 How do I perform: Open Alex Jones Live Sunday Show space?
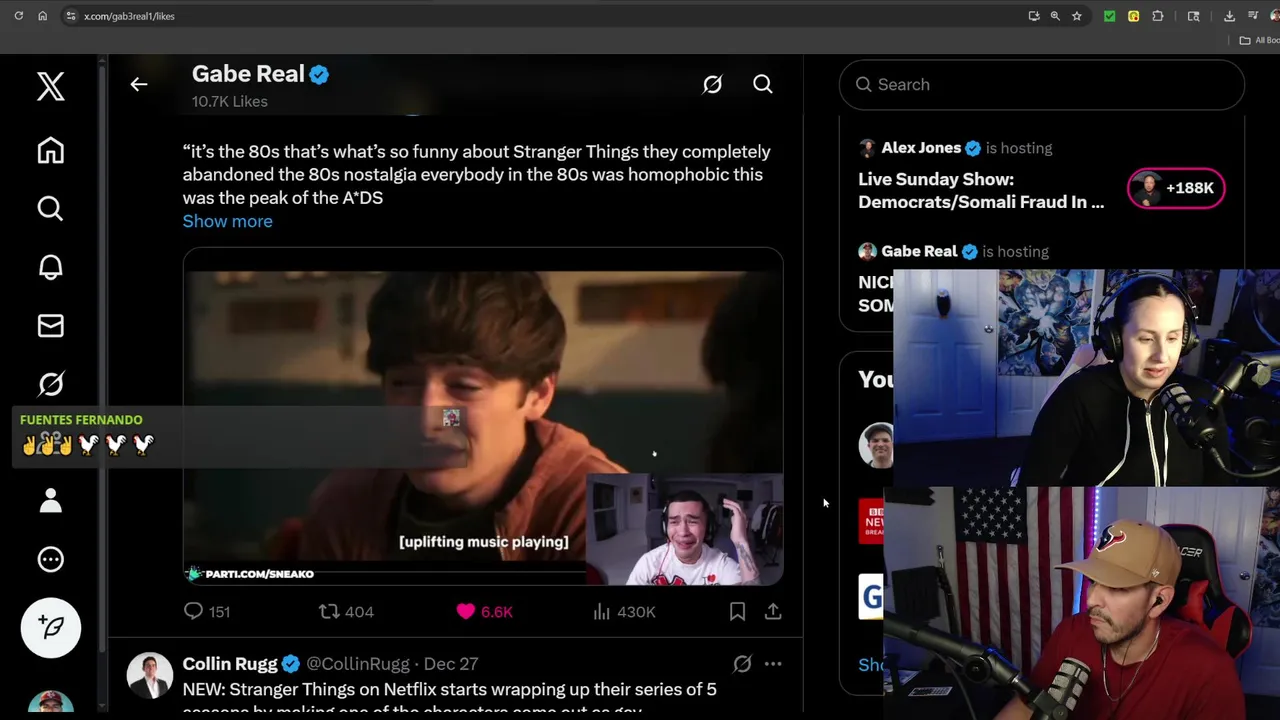pyautogui.click(x=981, y=190)
